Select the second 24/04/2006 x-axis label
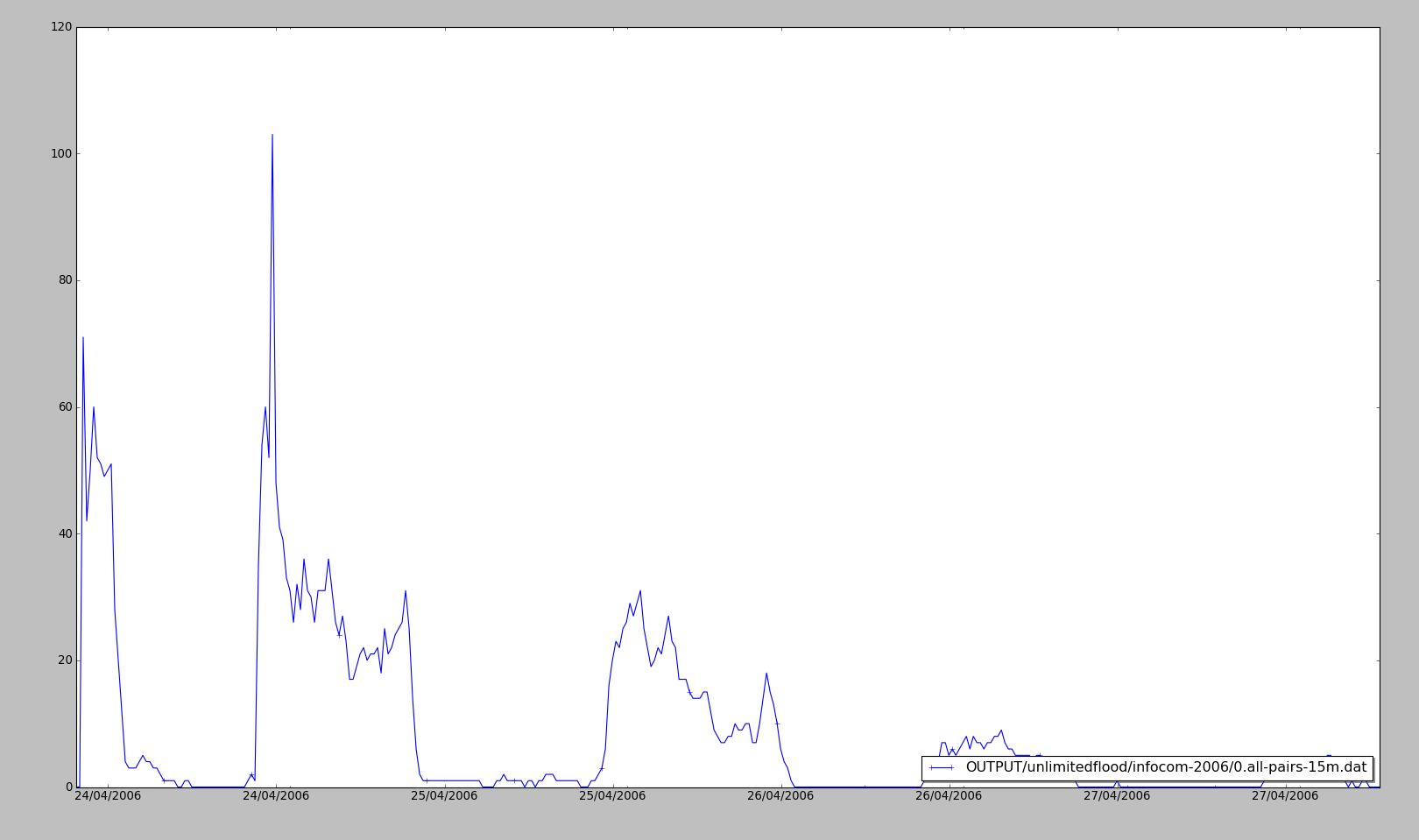 pyautogui.click(x=276, y=796)
